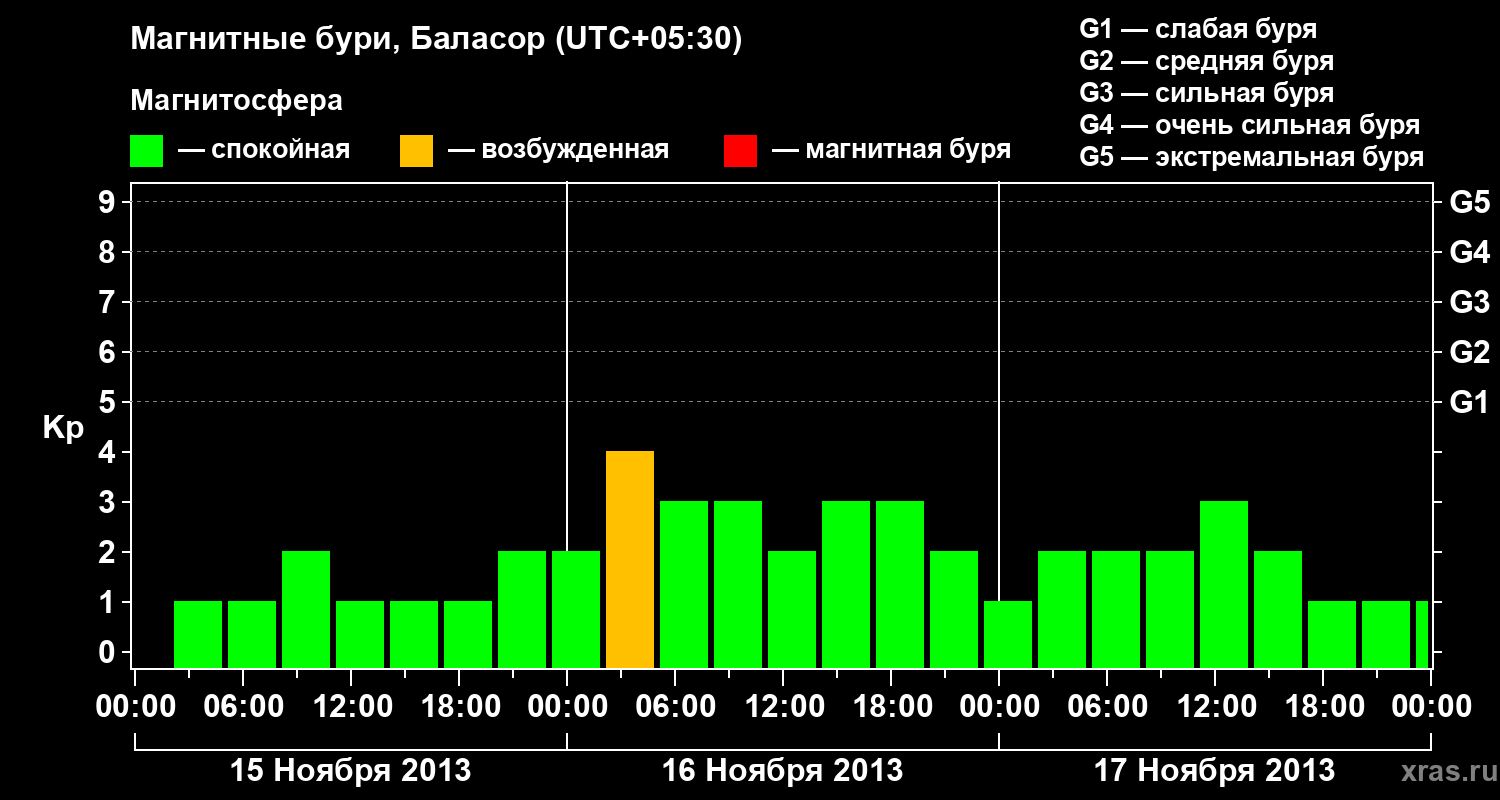
Task: Select the Kp 3 bar at 12:00 on 17 November
Action: (1224, 585)
